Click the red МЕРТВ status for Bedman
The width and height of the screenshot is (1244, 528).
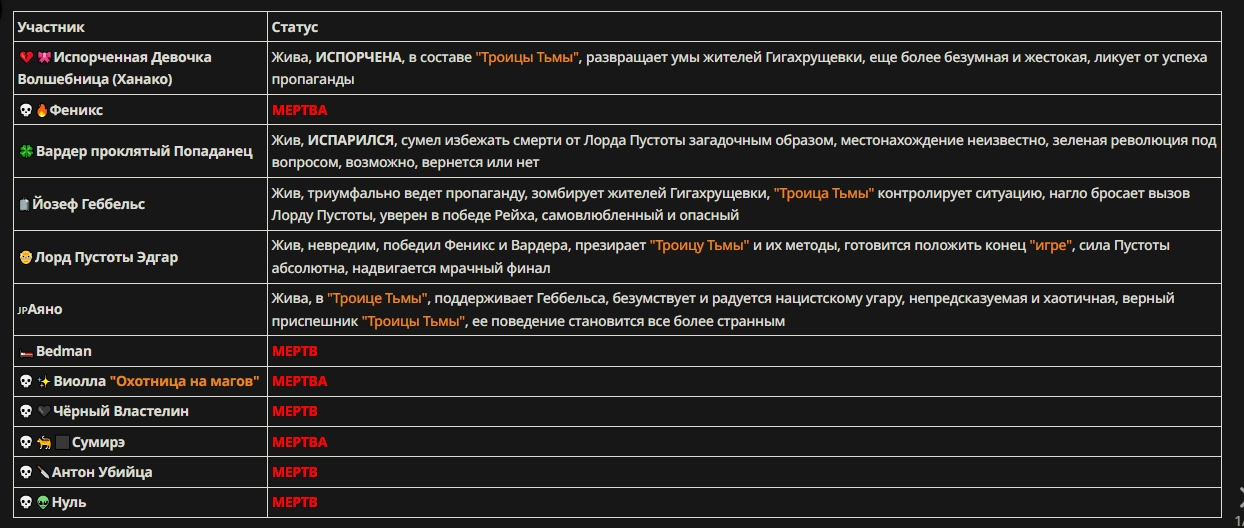(x=295, y=352)
